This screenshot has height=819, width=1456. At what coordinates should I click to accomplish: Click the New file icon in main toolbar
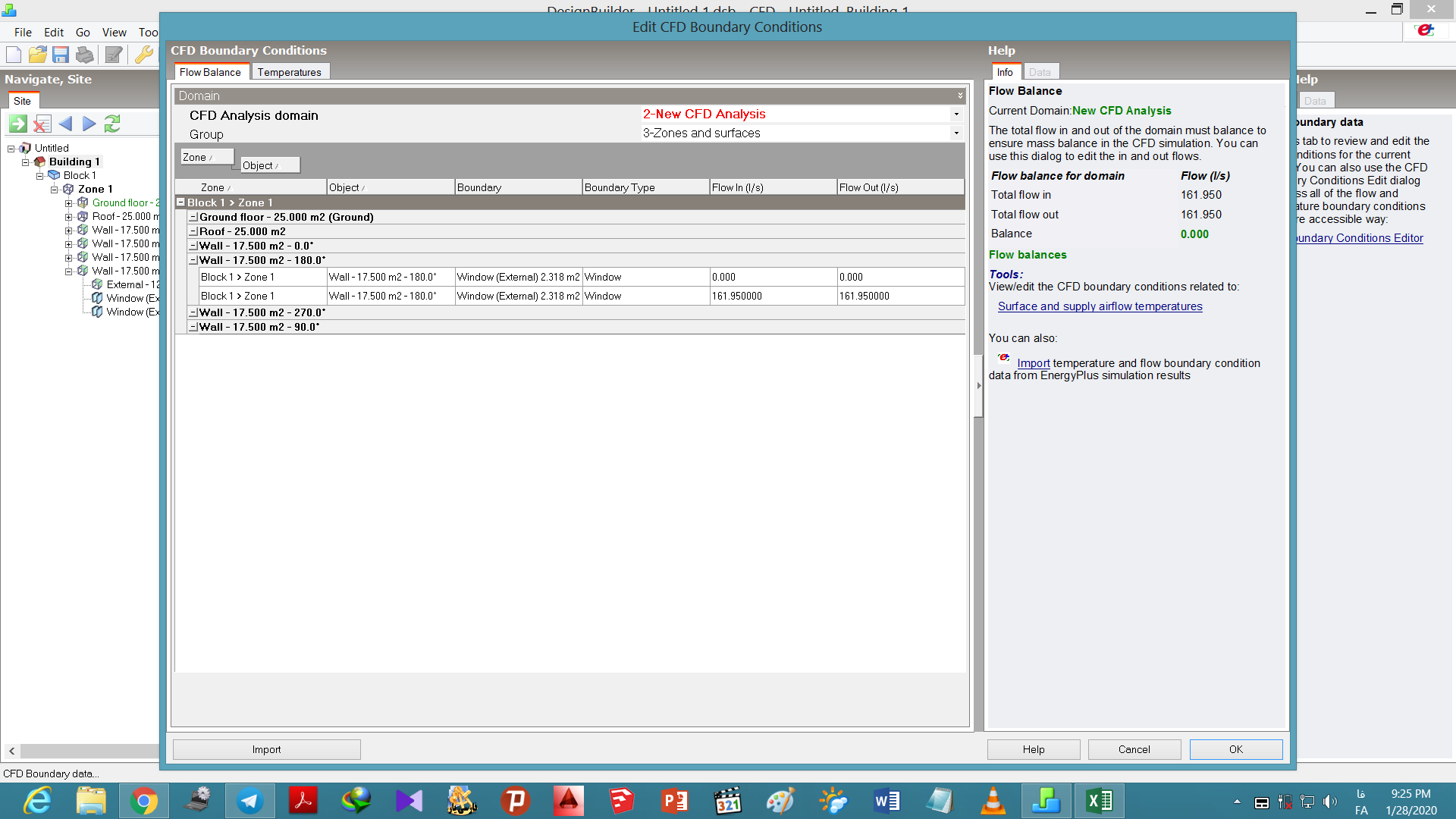click(x=14, y=55)
